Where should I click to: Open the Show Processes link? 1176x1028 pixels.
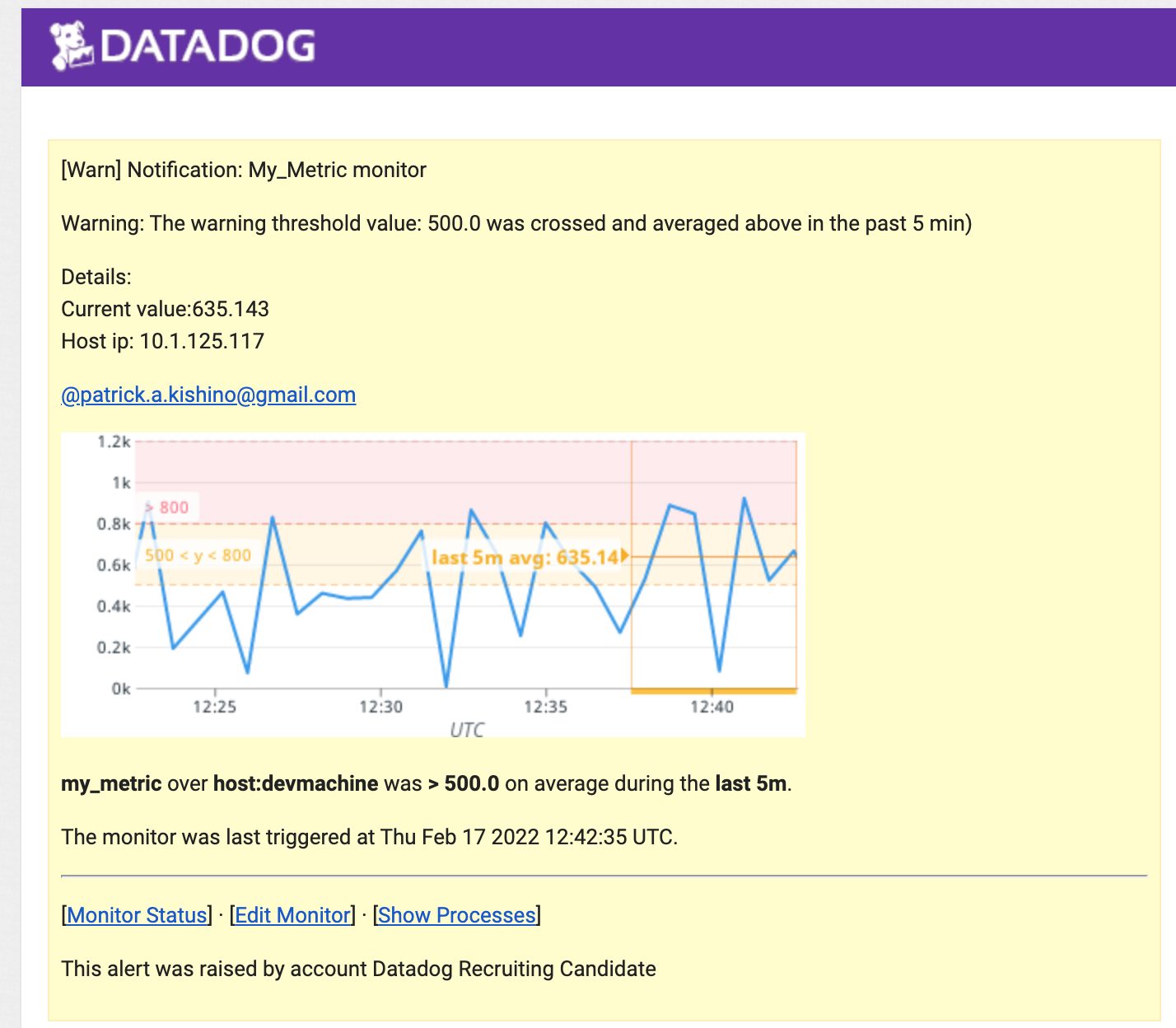457,915
